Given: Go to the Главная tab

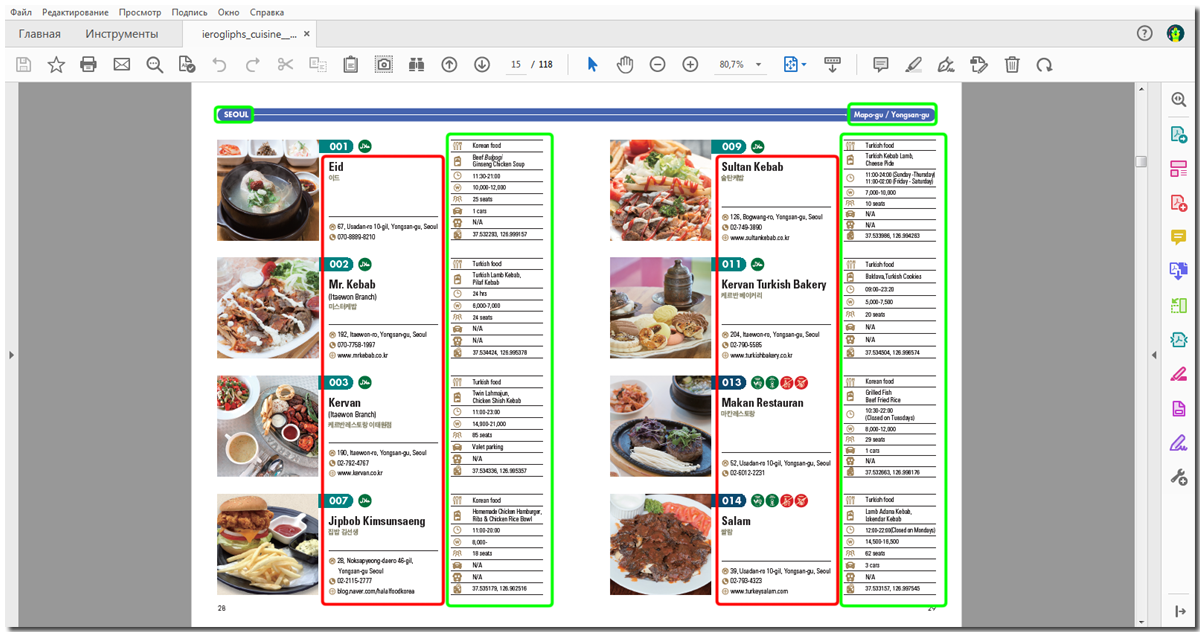Looking at the screenshot, I should tap(39, 35).
